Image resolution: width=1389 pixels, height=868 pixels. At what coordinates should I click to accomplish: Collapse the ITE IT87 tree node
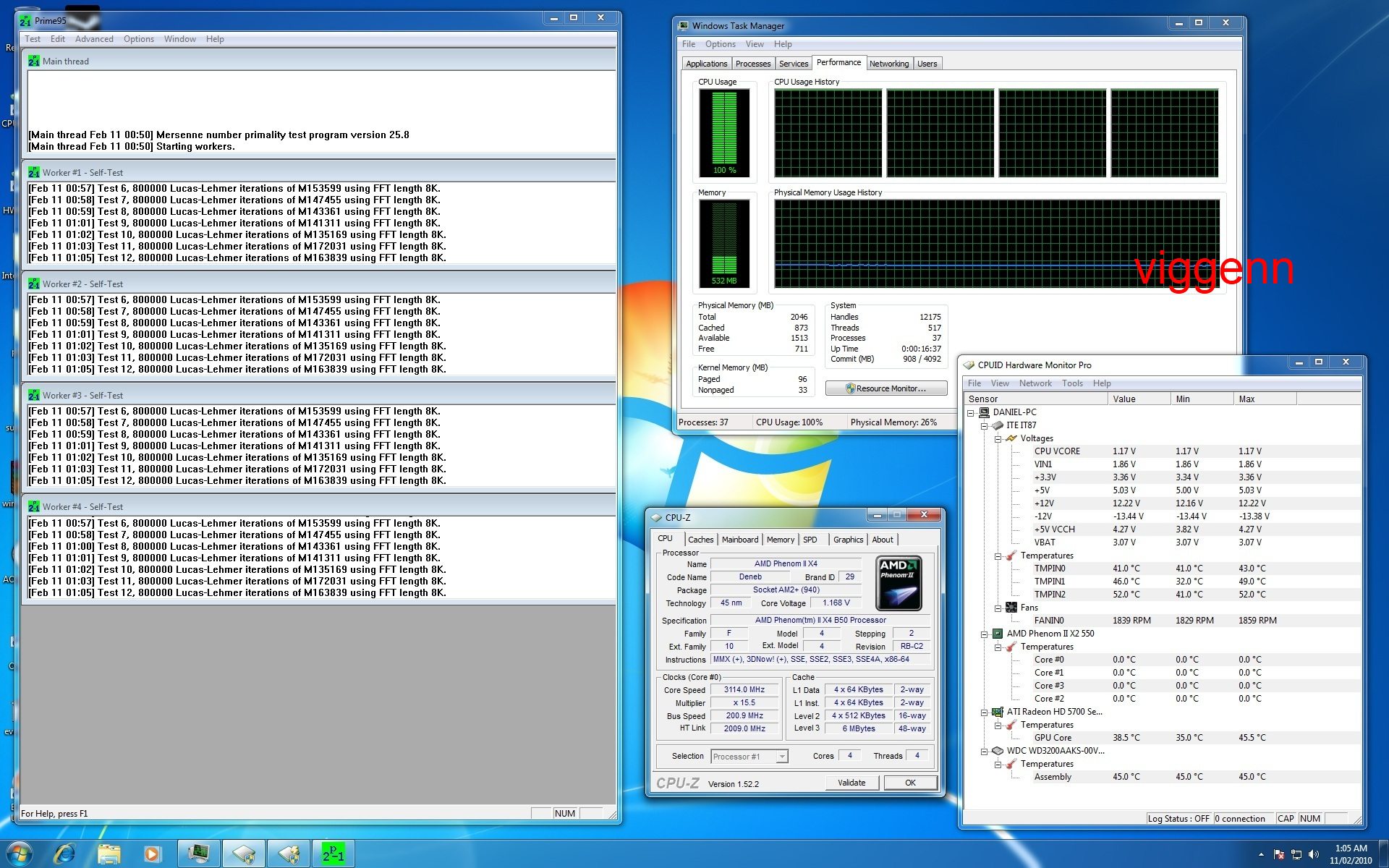tap(985, 425)
